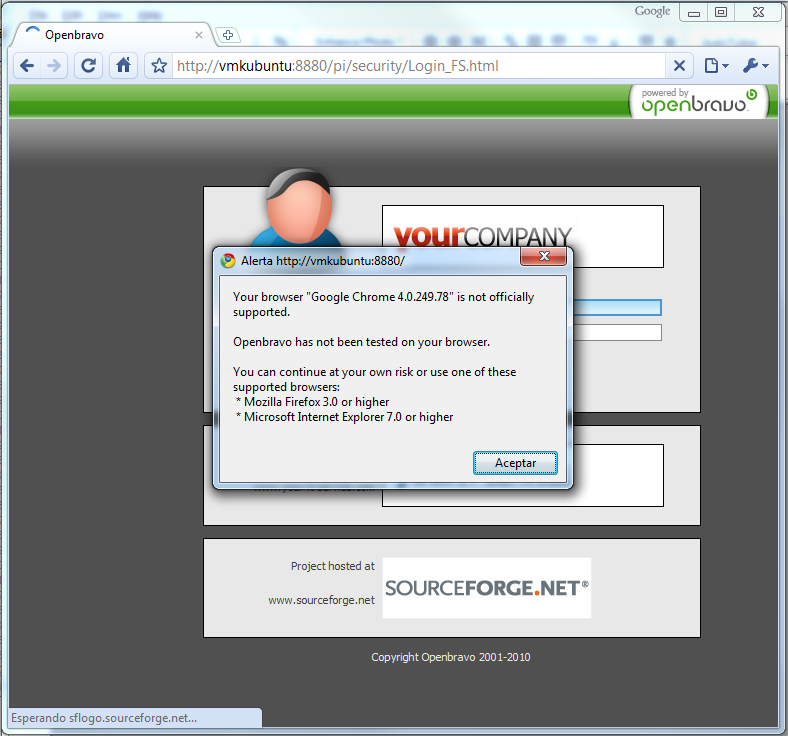Click the Mozilla Firefox 3.0 line
Screen dimensions: 788x736
312,402
